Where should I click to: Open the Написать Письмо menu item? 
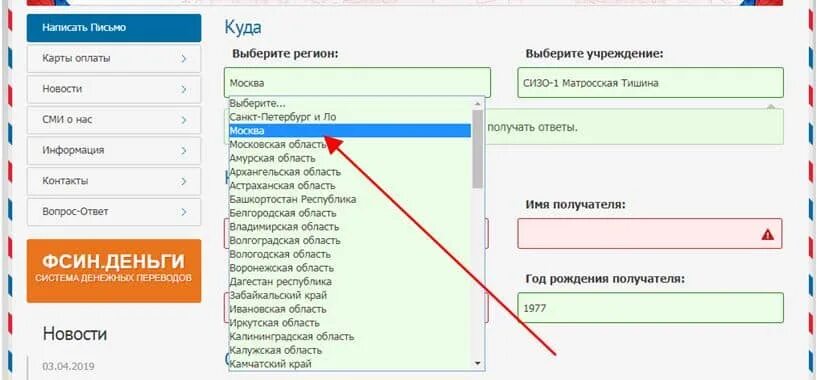[x=114, y=28]
